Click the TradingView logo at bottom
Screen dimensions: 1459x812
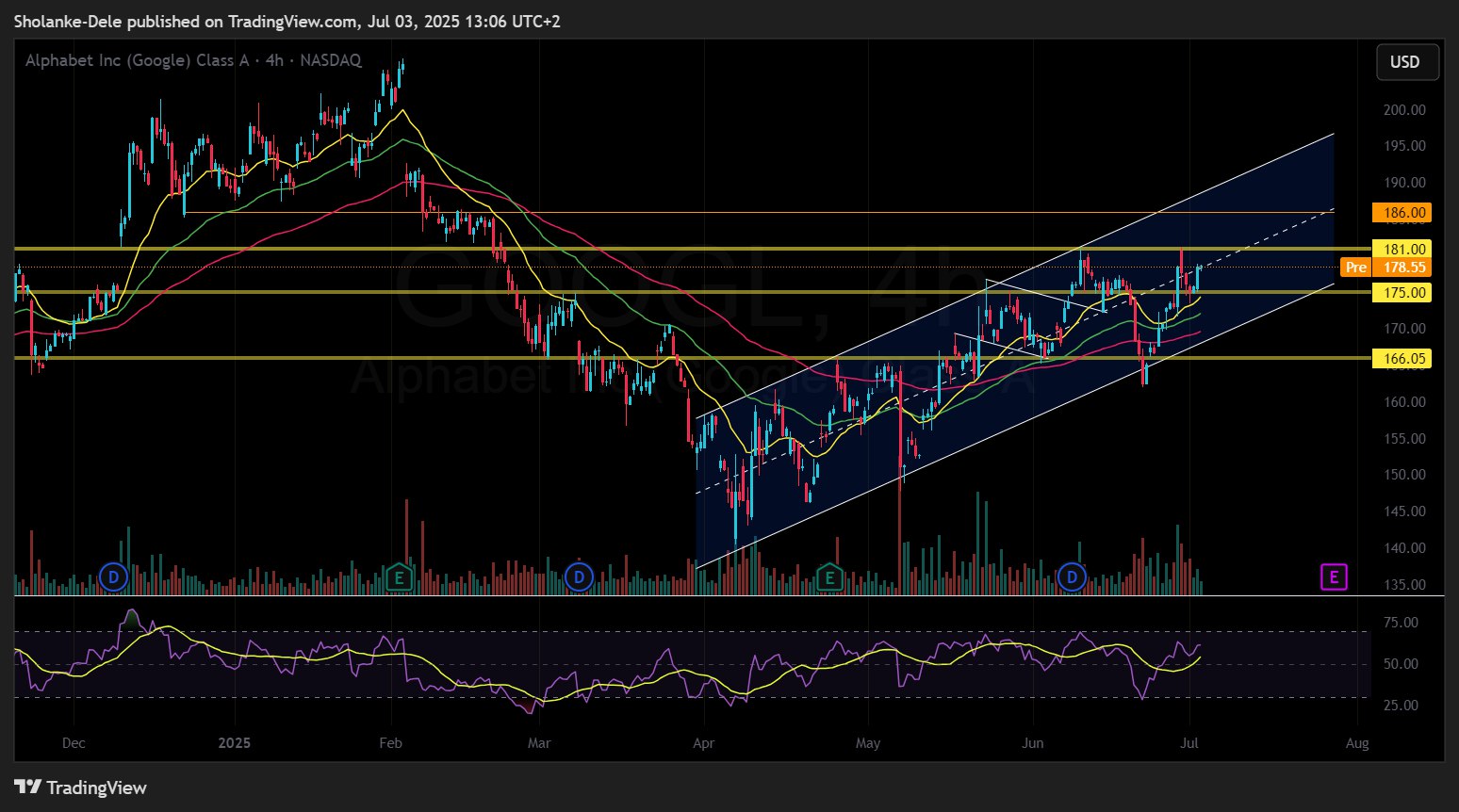click(81, 788)
